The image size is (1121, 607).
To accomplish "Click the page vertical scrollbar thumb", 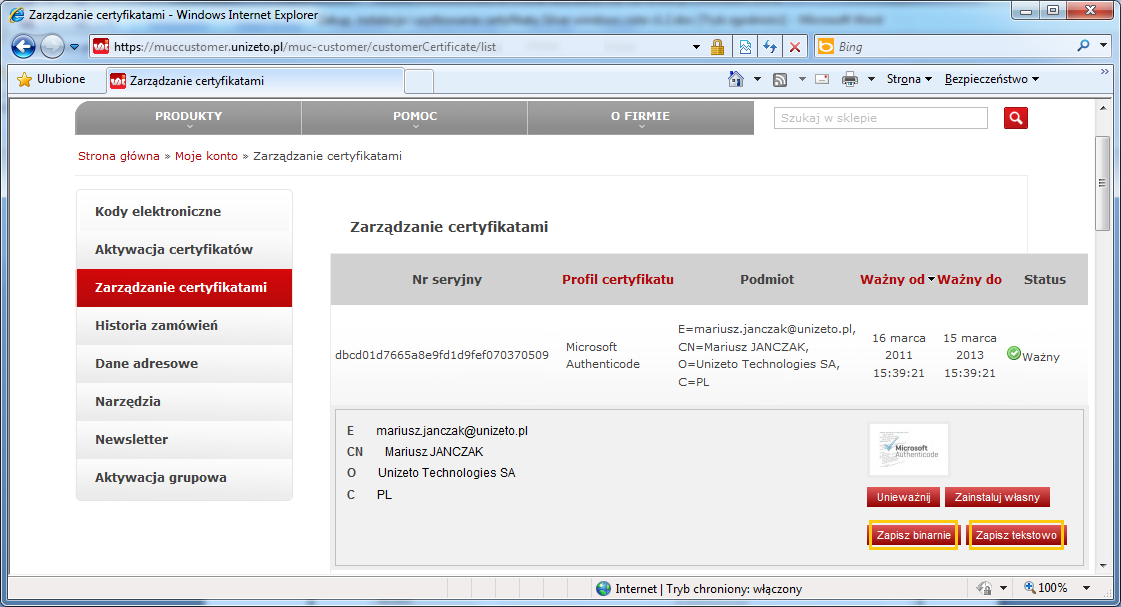I will click(1102, 183).
